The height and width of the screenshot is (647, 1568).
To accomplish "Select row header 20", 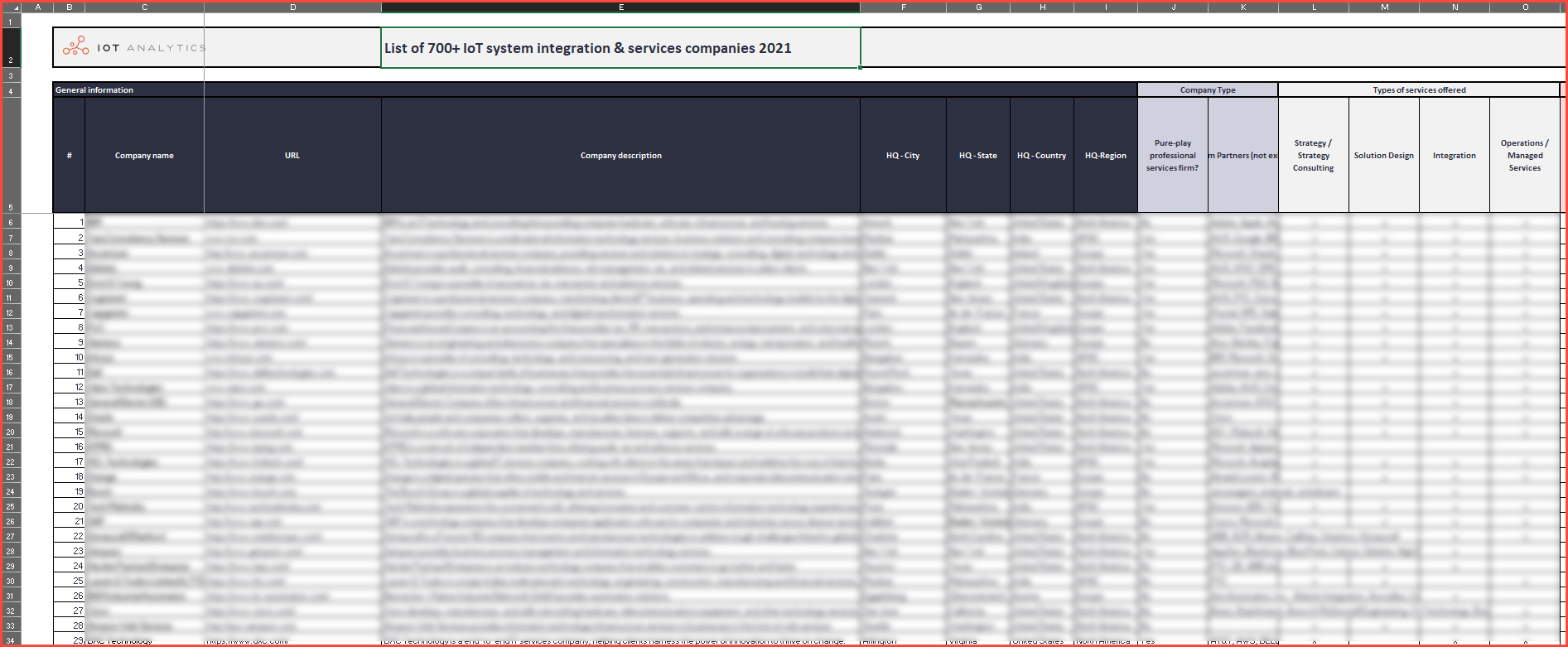I will pos(11,432).
